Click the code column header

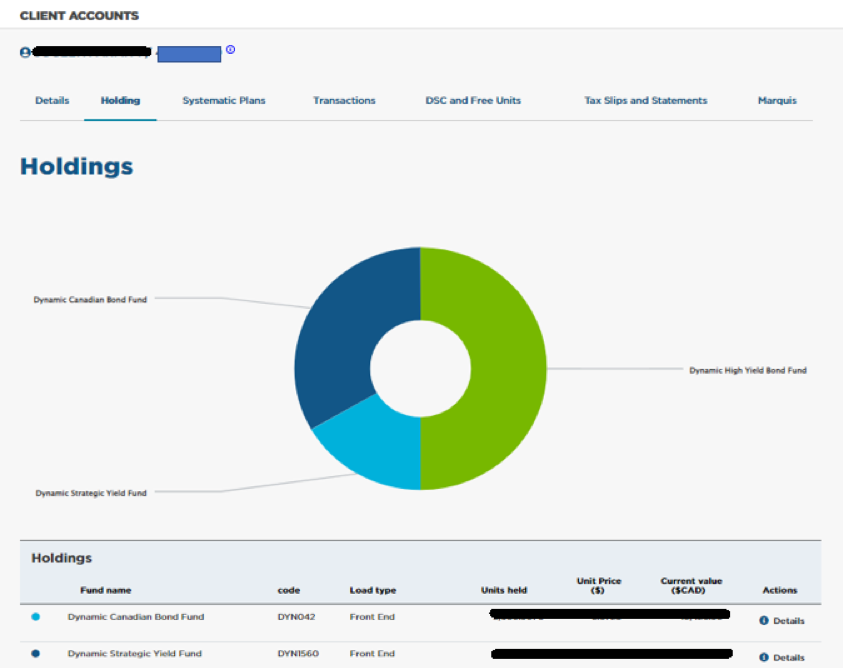point(289,590)
